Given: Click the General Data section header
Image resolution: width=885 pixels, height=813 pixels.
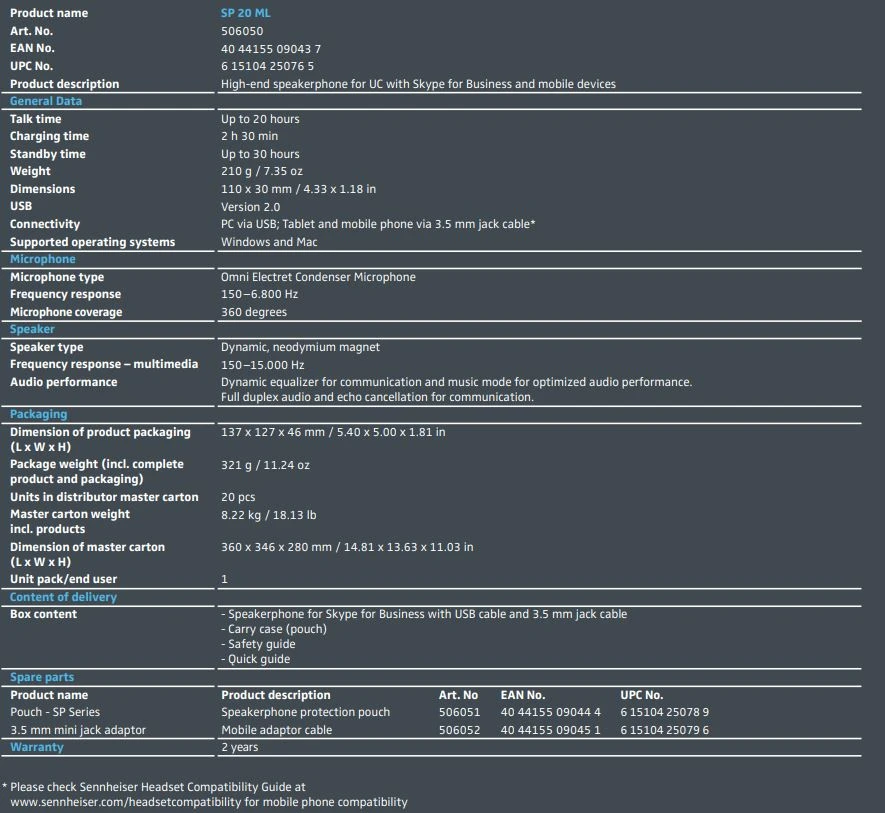Looking at the screenshot, I should pos(46,101).
